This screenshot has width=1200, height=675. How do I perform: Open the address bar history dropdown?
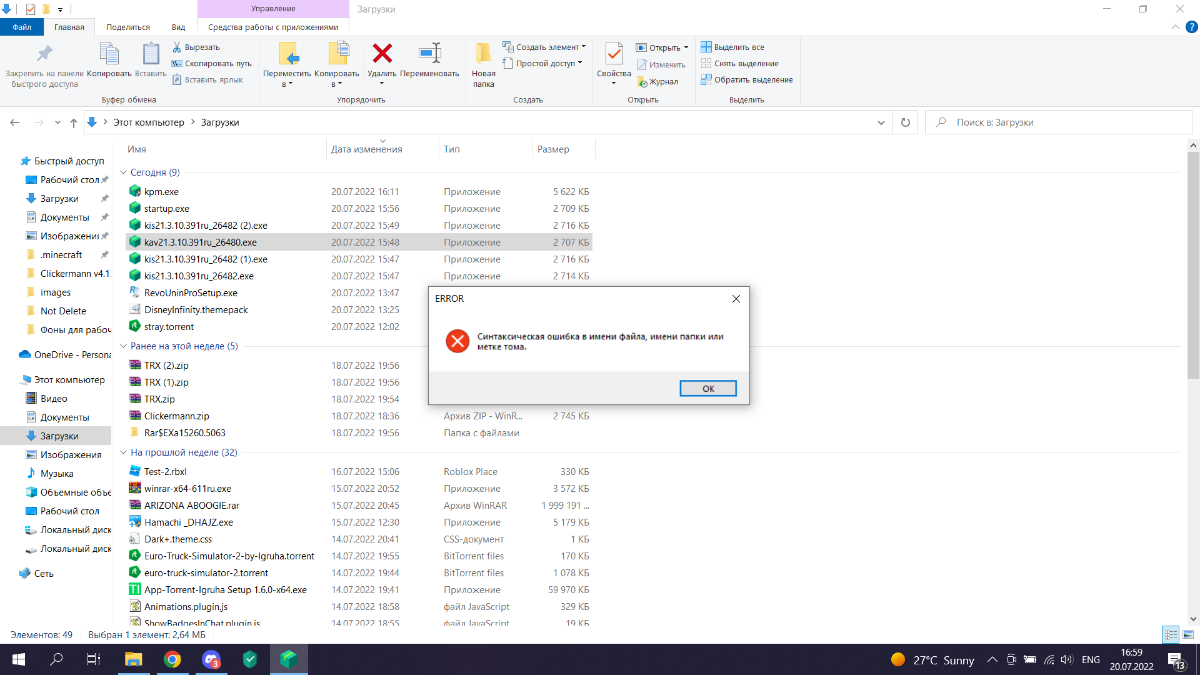click(881, 122)
